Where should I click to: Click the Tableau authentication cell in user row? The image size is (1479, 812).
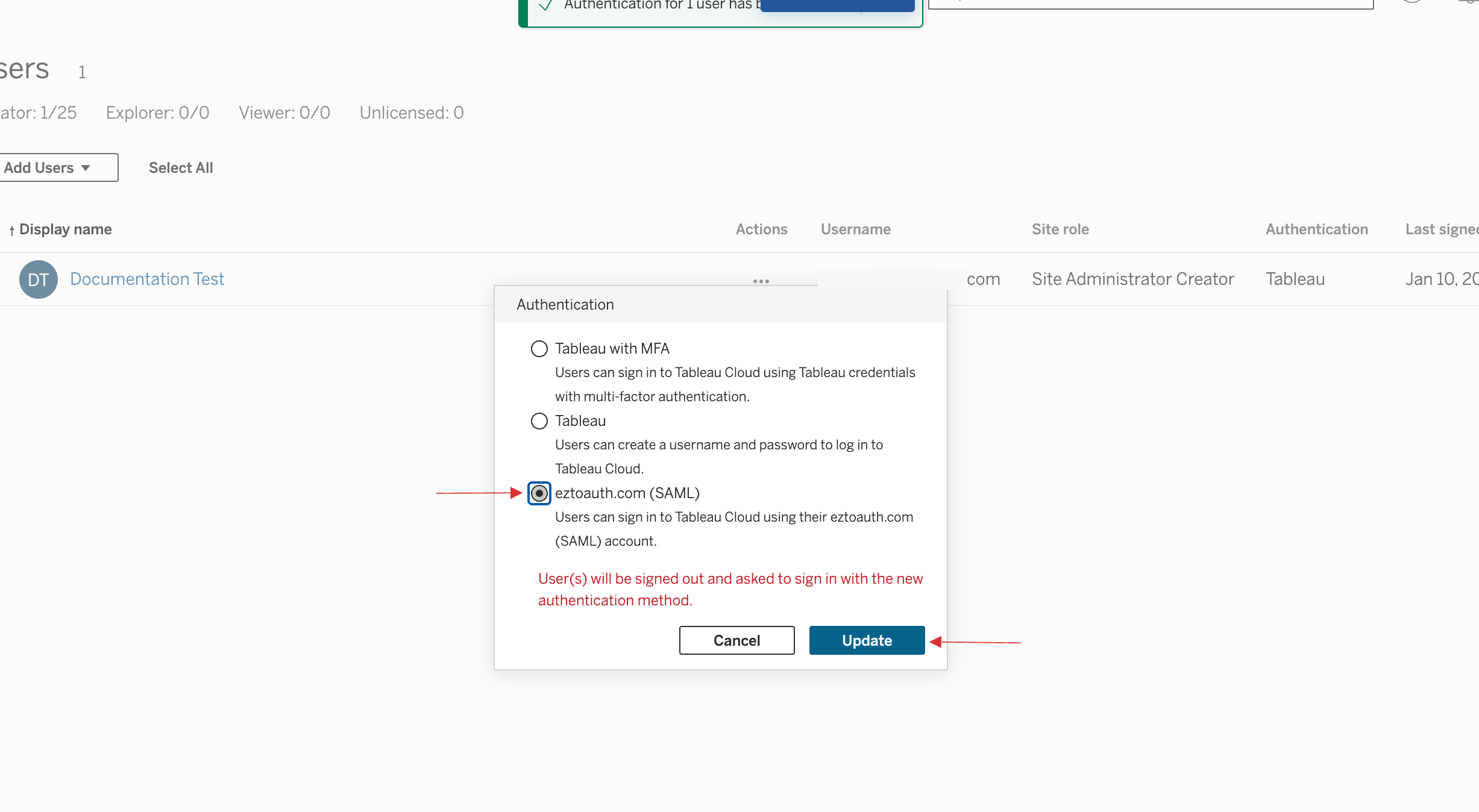(x=1295, y=279)
